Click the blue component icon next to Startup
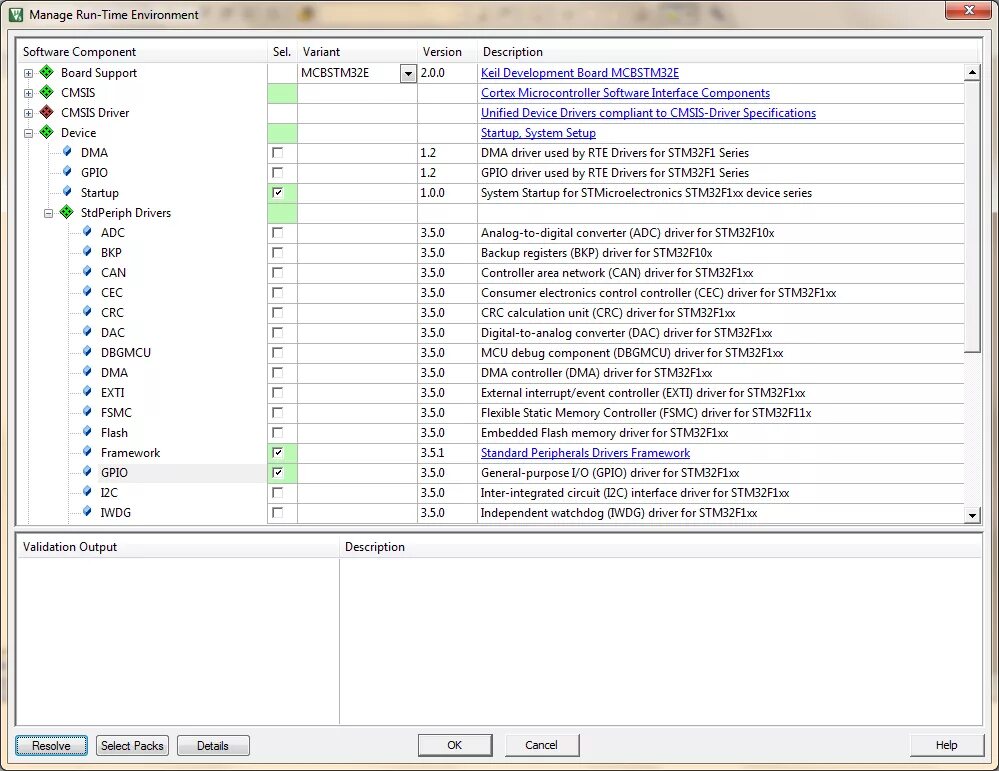 [x=67, y=192]
